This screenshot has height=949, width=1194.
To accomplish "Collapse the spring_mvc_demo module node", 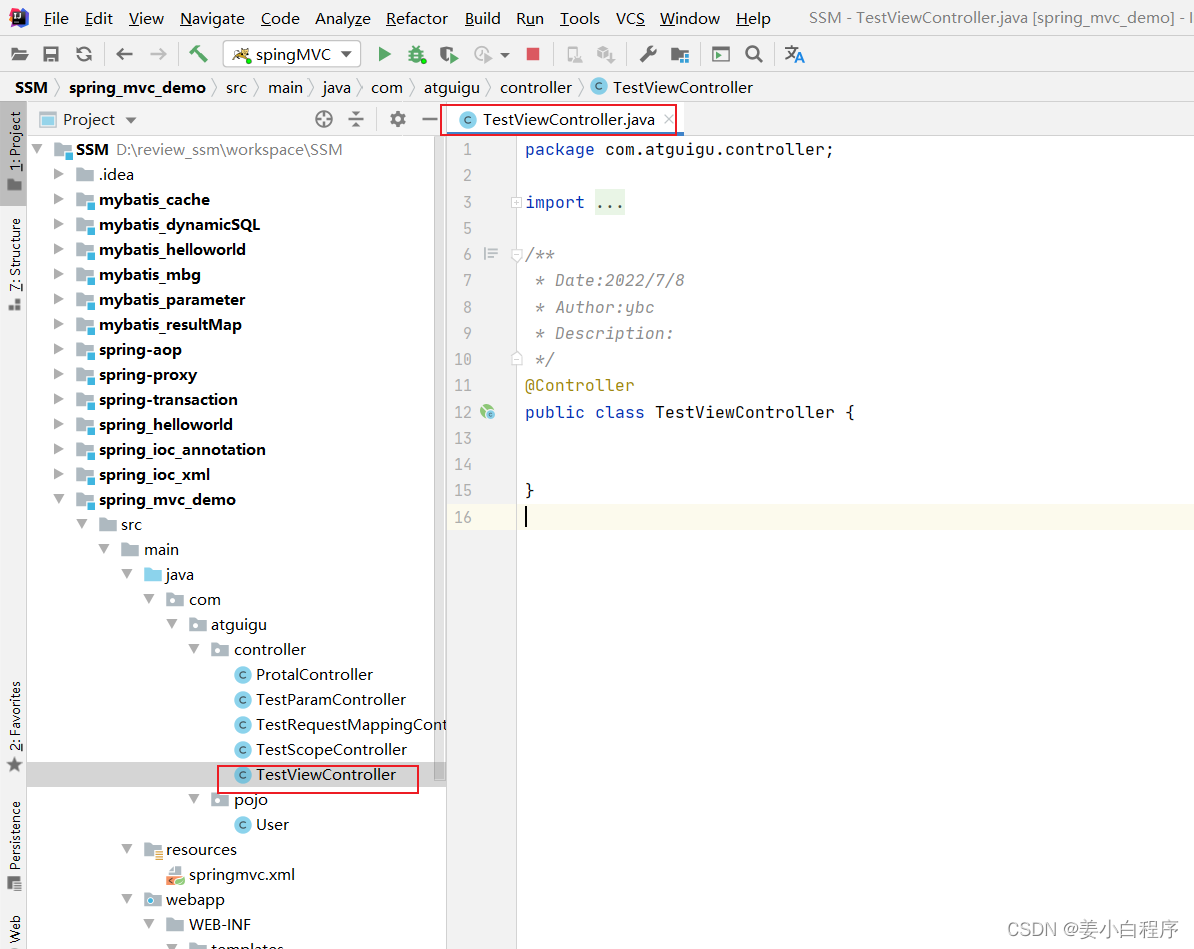I will coord(59,500).
